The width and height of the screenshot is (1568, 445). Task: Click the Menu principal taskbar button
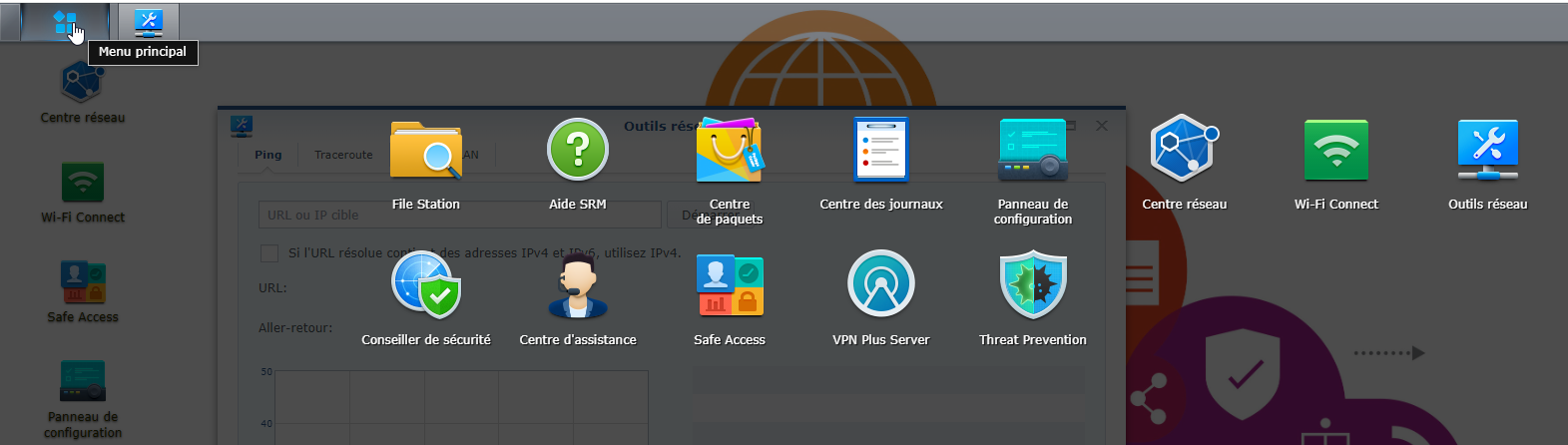click(x=65, y=22)
